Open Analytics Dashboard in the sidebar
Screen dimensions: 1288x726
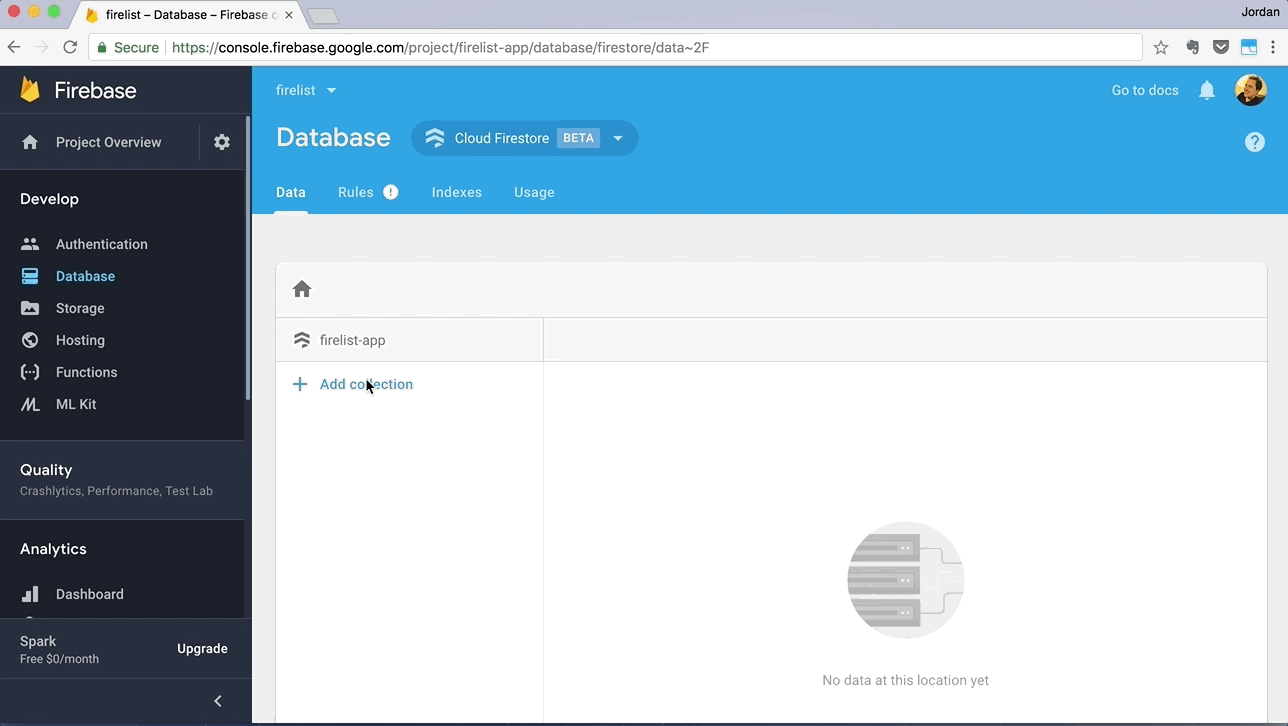click(90, 594)
